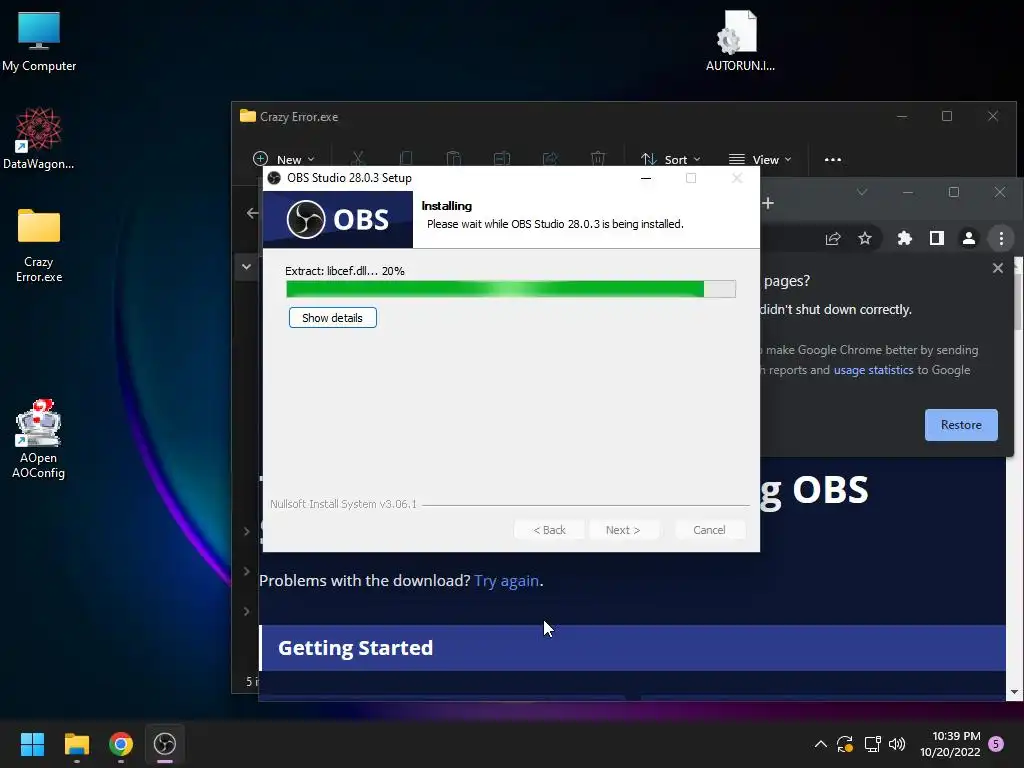1024x768 pixels.
Task: Open the network tray icon
Action: pyautogui.click(x=872, y=744)
